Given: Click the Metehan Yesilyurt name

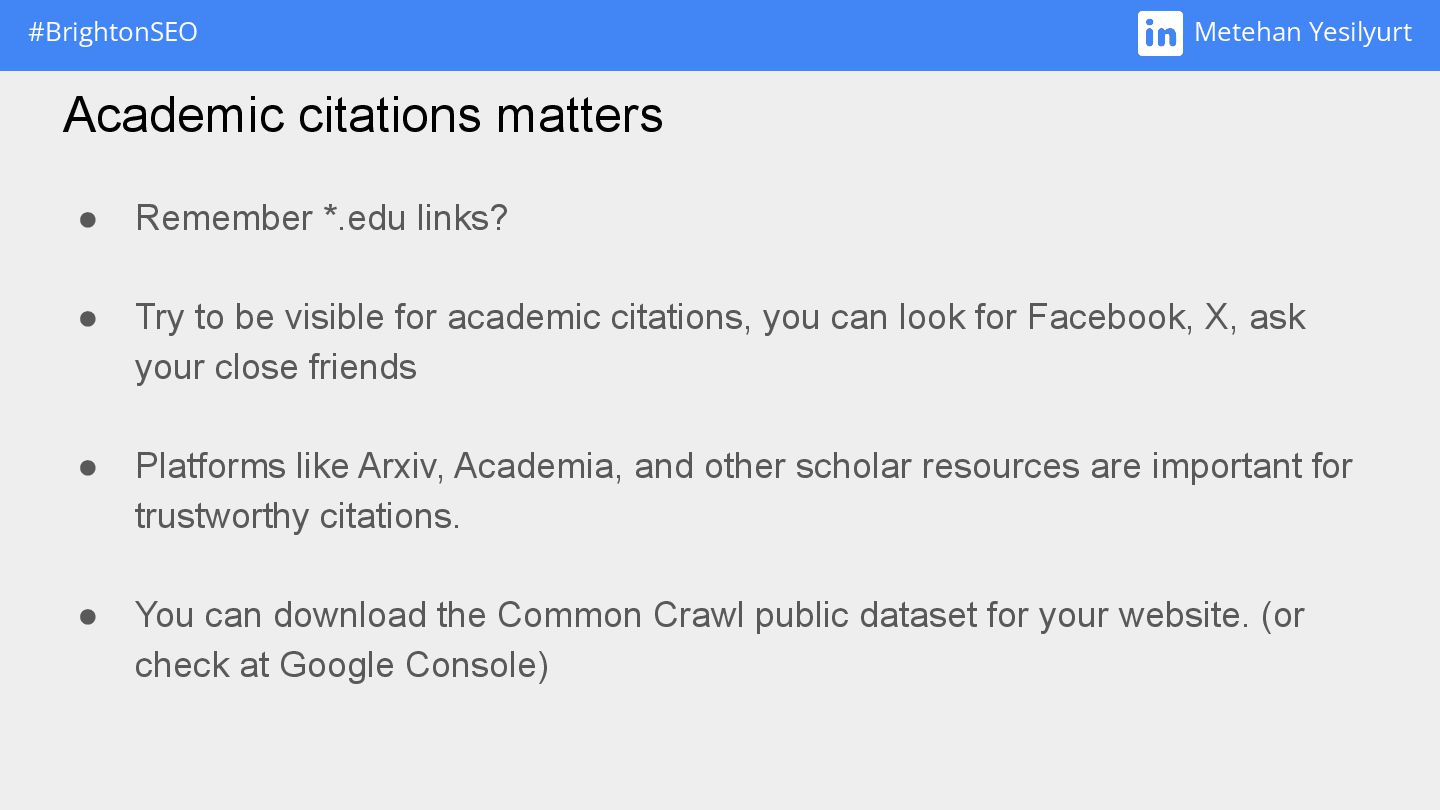Looking at the screenshot, I should point(1303,32).
